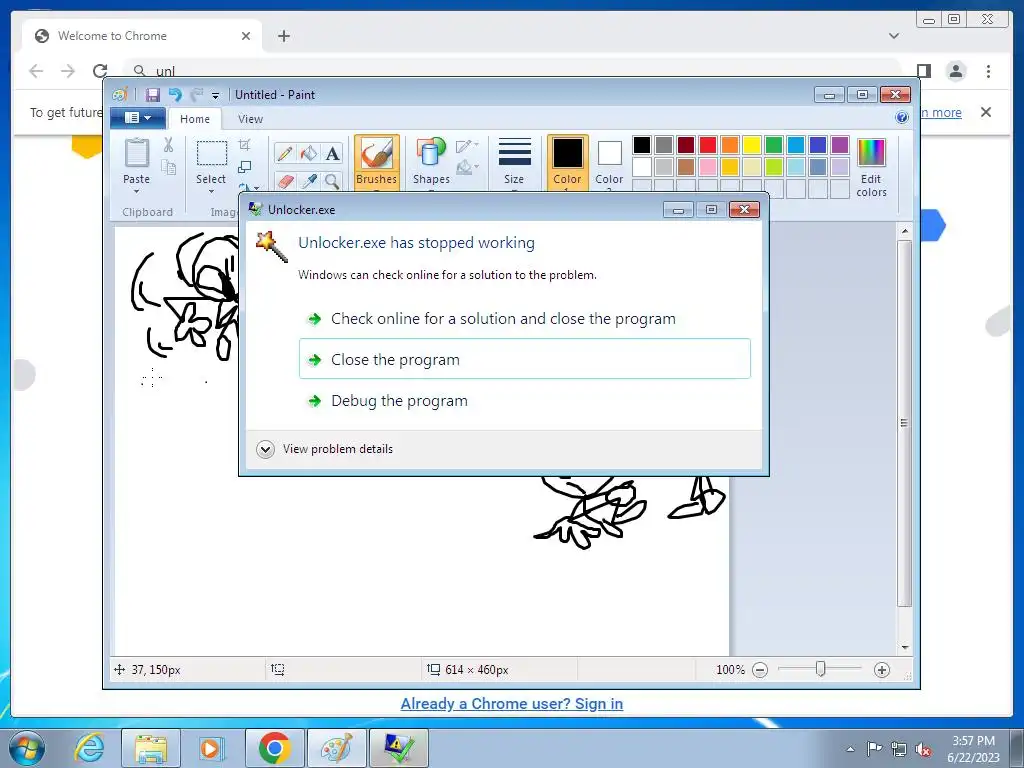
Task: Click the rectangular Select tool
Action: click(x=211, y=154)
